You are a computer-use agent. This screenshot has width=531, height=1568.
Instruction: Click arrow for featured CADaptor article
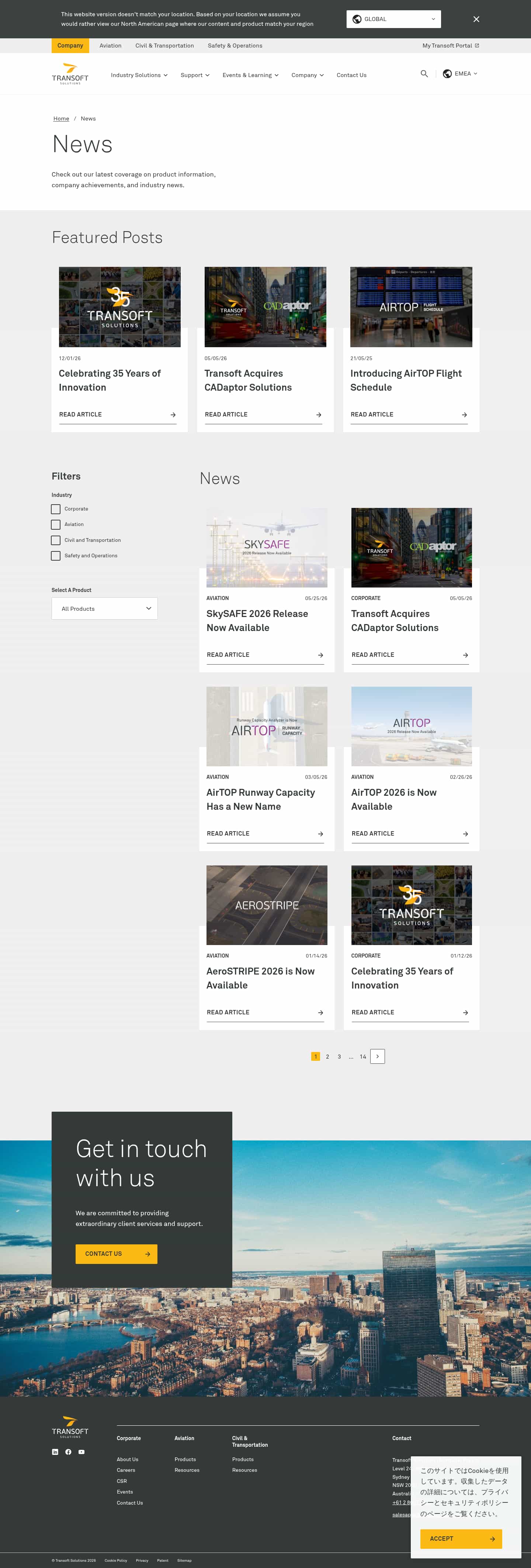319,415
